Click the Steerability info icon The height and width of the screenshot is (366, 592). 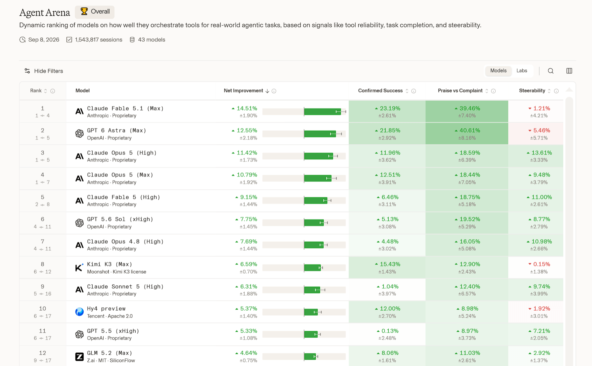(x=556, y=91)
